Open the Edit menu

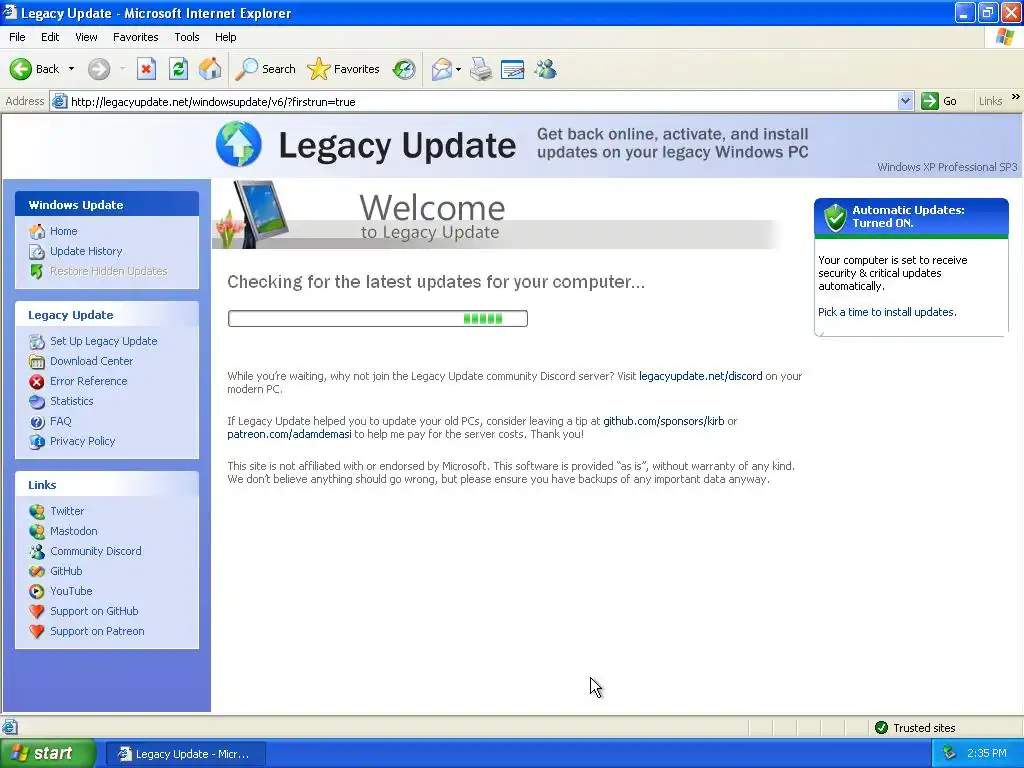(x=50, y=37)
